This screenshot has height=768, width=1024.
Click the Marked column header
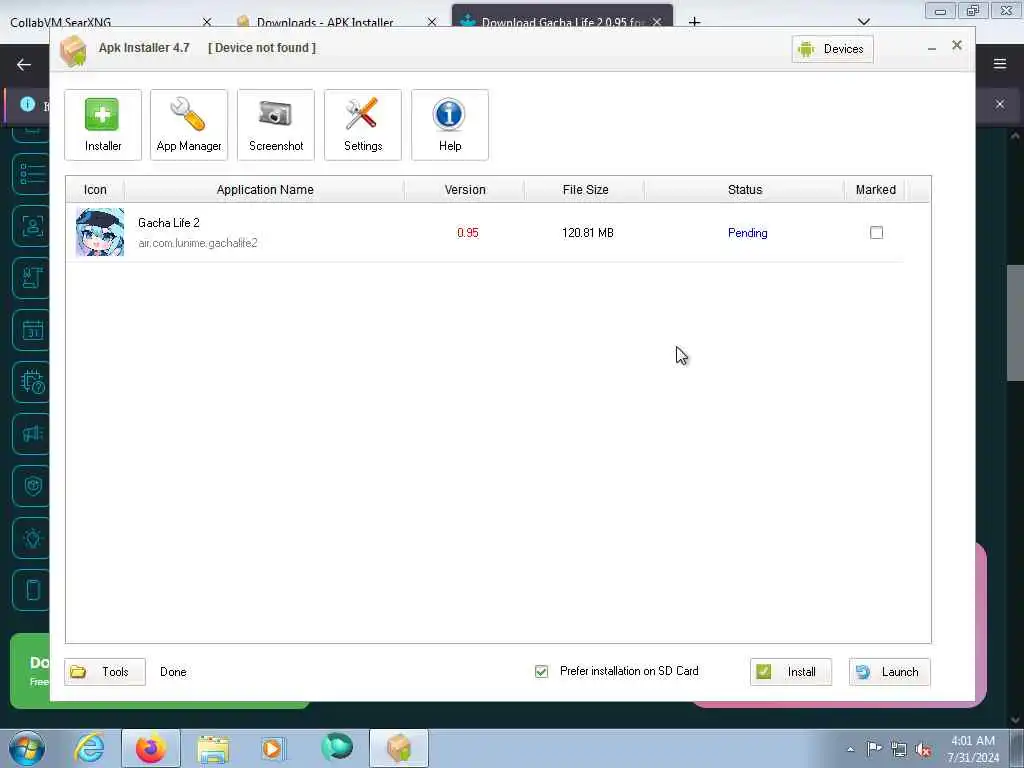[875, 189]
